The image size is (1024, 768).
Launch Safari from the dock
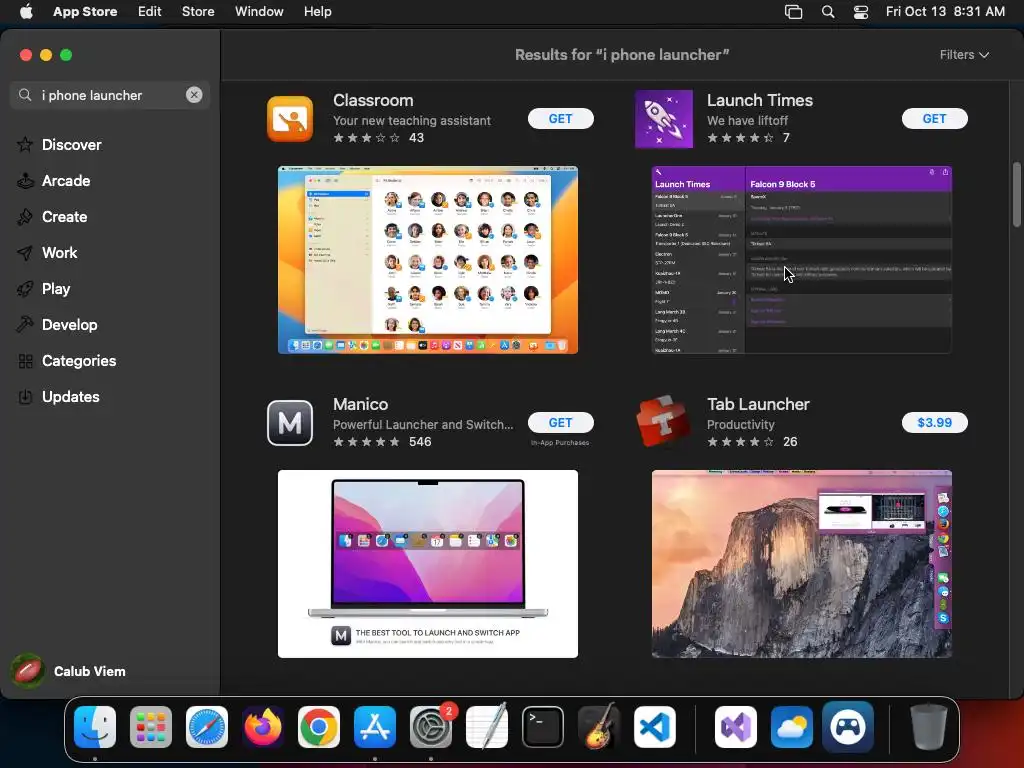pos(207,727)
